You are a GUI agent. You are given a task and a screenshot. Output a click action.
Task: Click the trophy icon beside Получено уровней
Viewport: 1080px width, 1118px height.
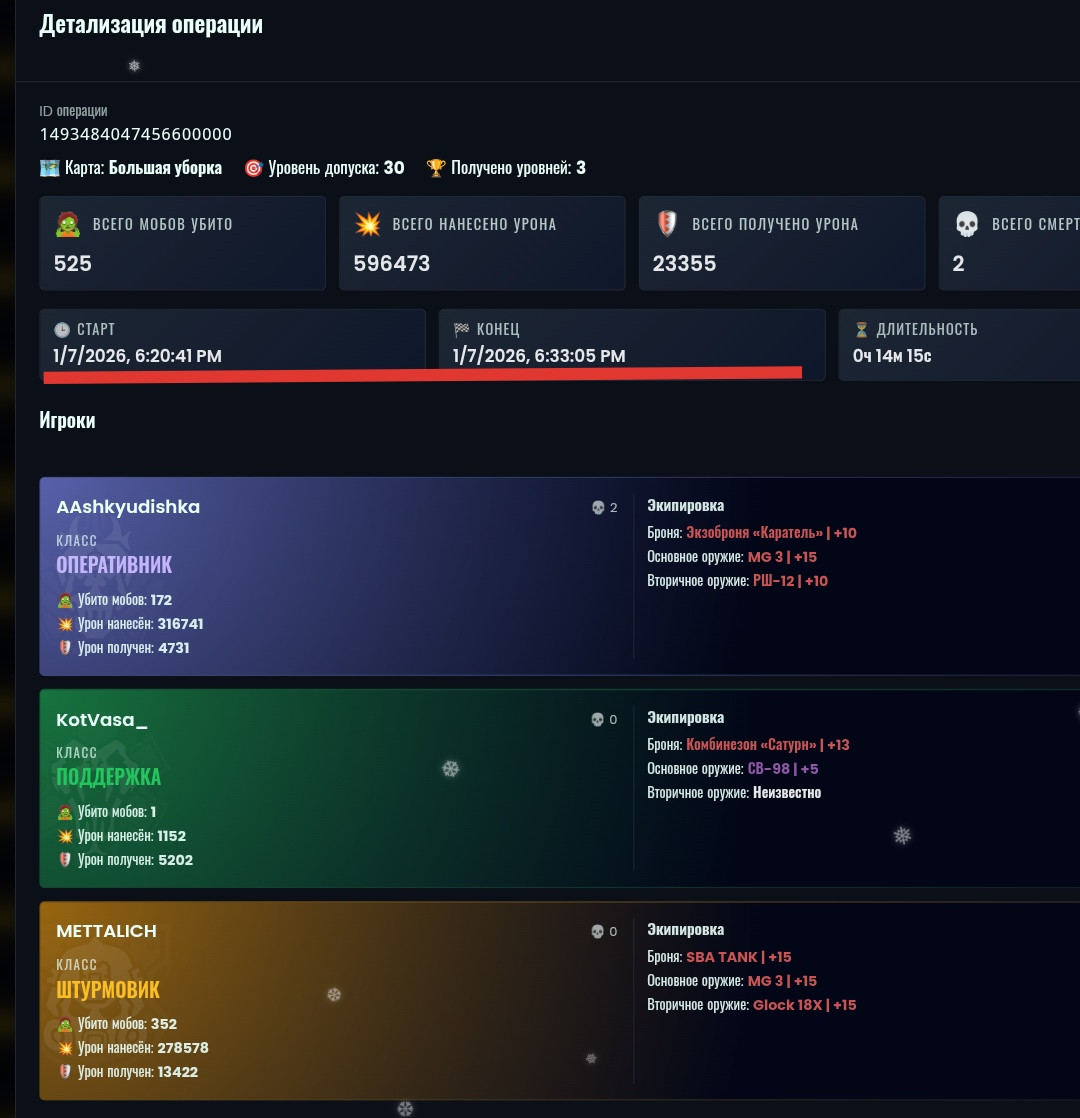click(436, 168)
